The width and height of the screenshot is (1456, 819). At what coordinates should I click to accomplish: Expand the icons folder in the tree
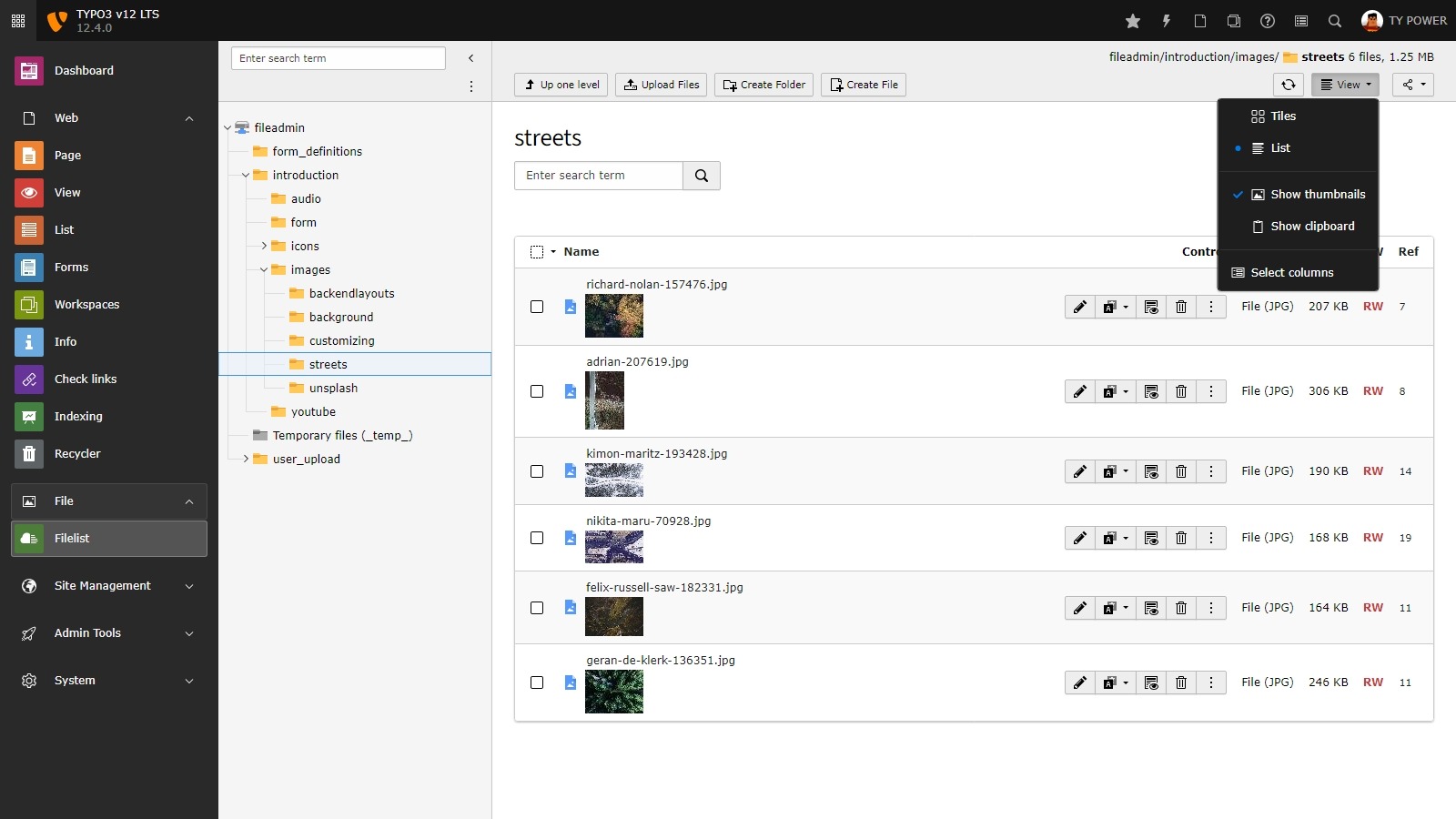(x=266, y=246)
